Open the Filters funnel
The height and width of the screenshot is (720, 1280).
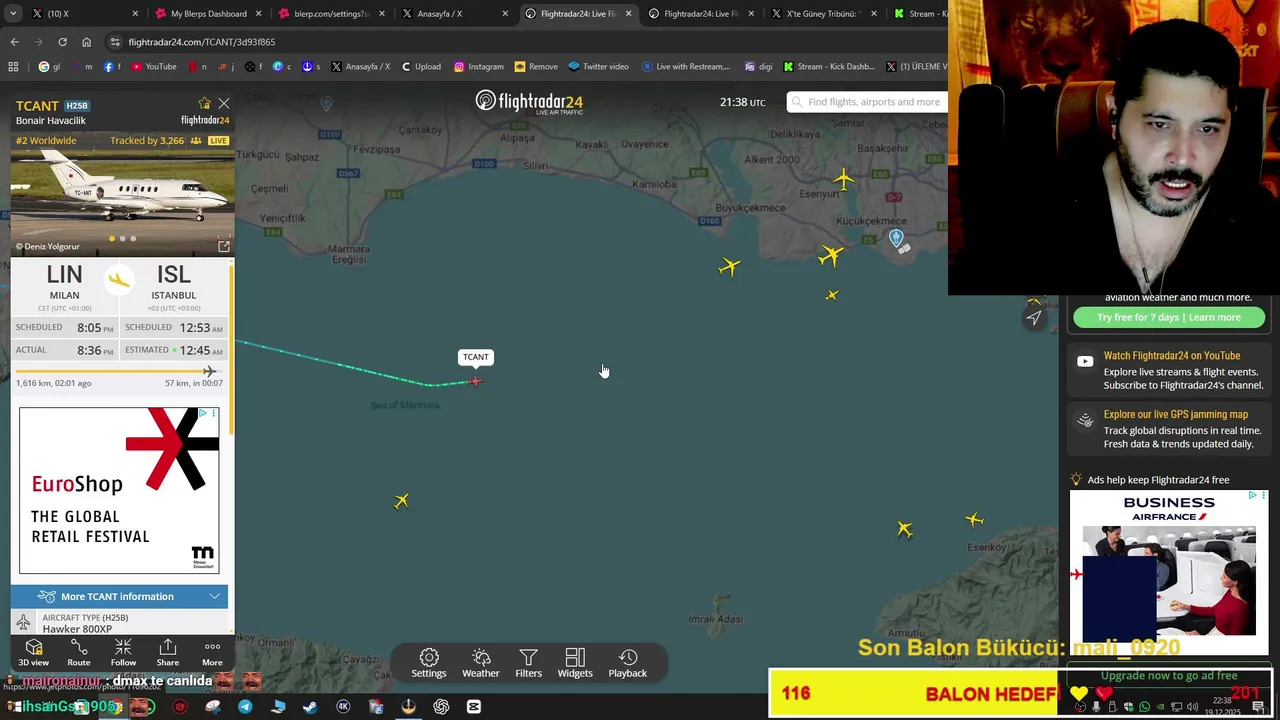click(x=528, y=663)
